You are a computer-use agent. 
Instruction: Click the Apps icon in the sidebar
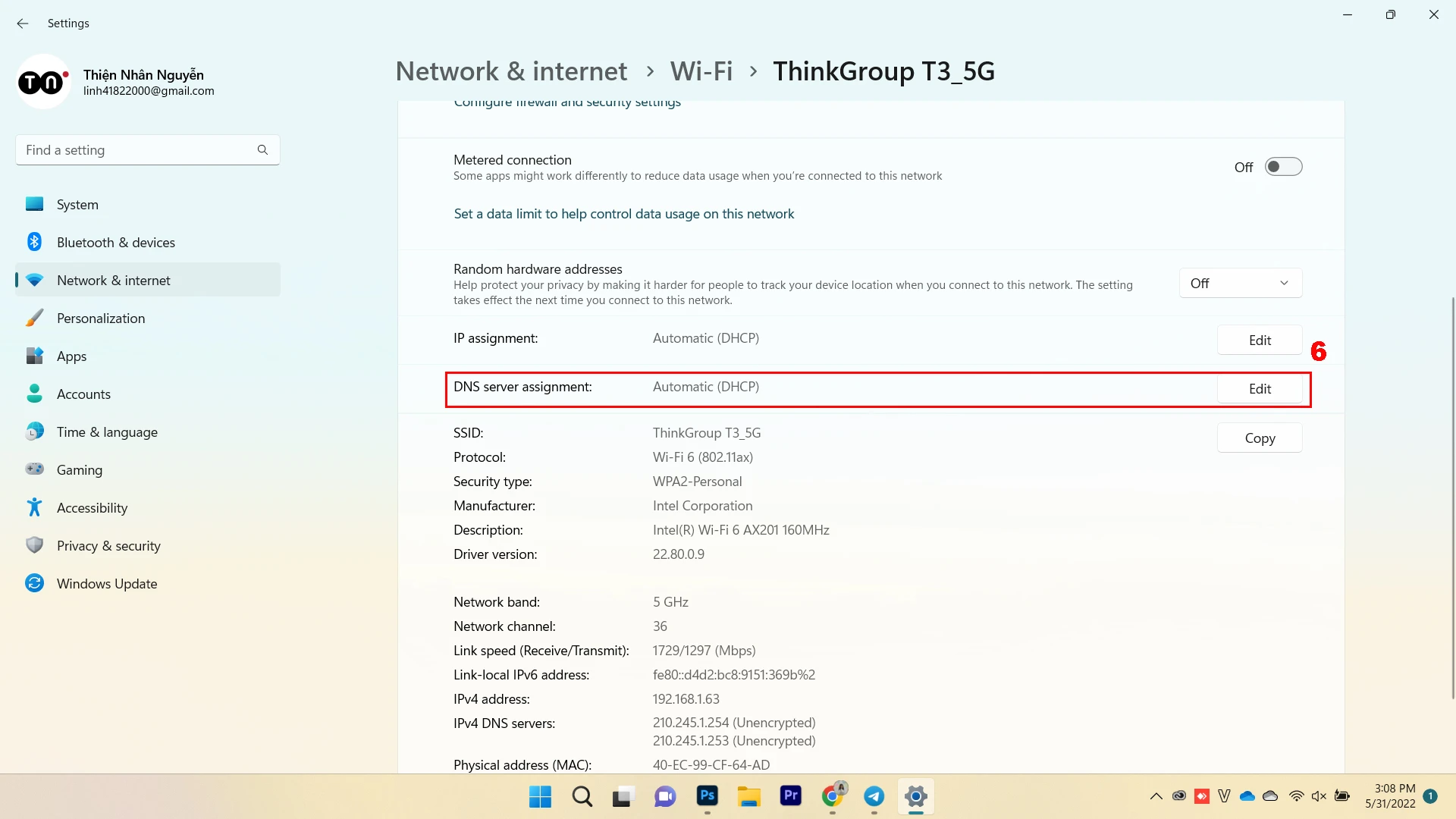[35, 356]
